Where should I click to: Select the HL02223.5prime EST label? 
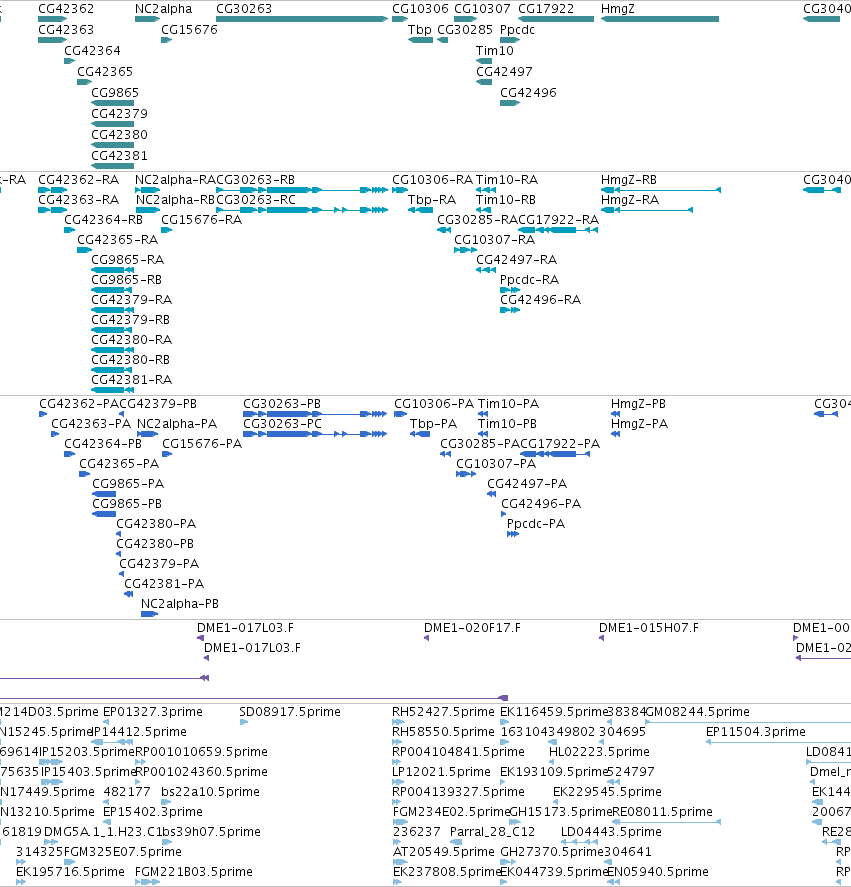point(599,752)
